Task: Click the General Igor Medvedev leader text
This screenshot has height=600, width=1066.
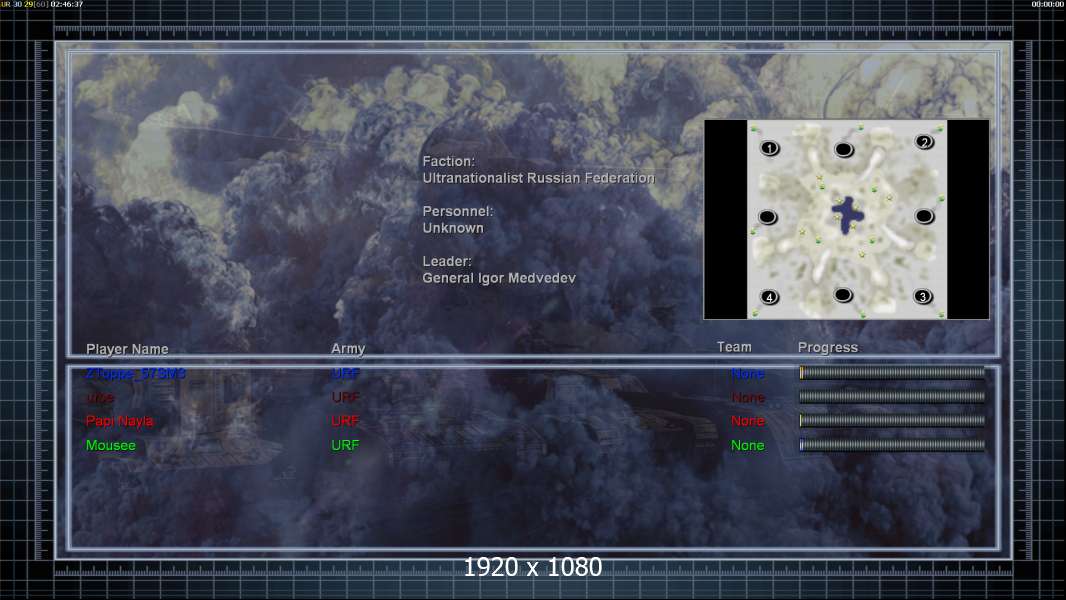Action: pos(499,278)
